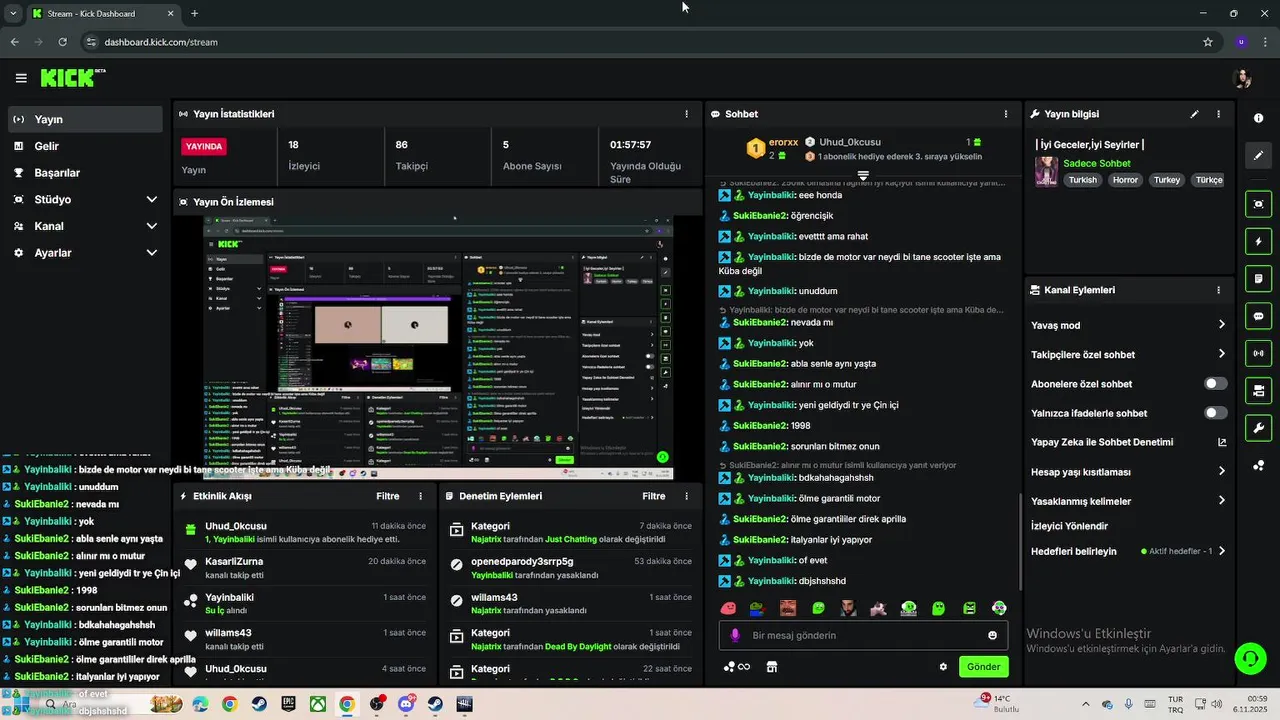
Task: Open Hedefleri belirleyin arrow
Action: 1221,551
